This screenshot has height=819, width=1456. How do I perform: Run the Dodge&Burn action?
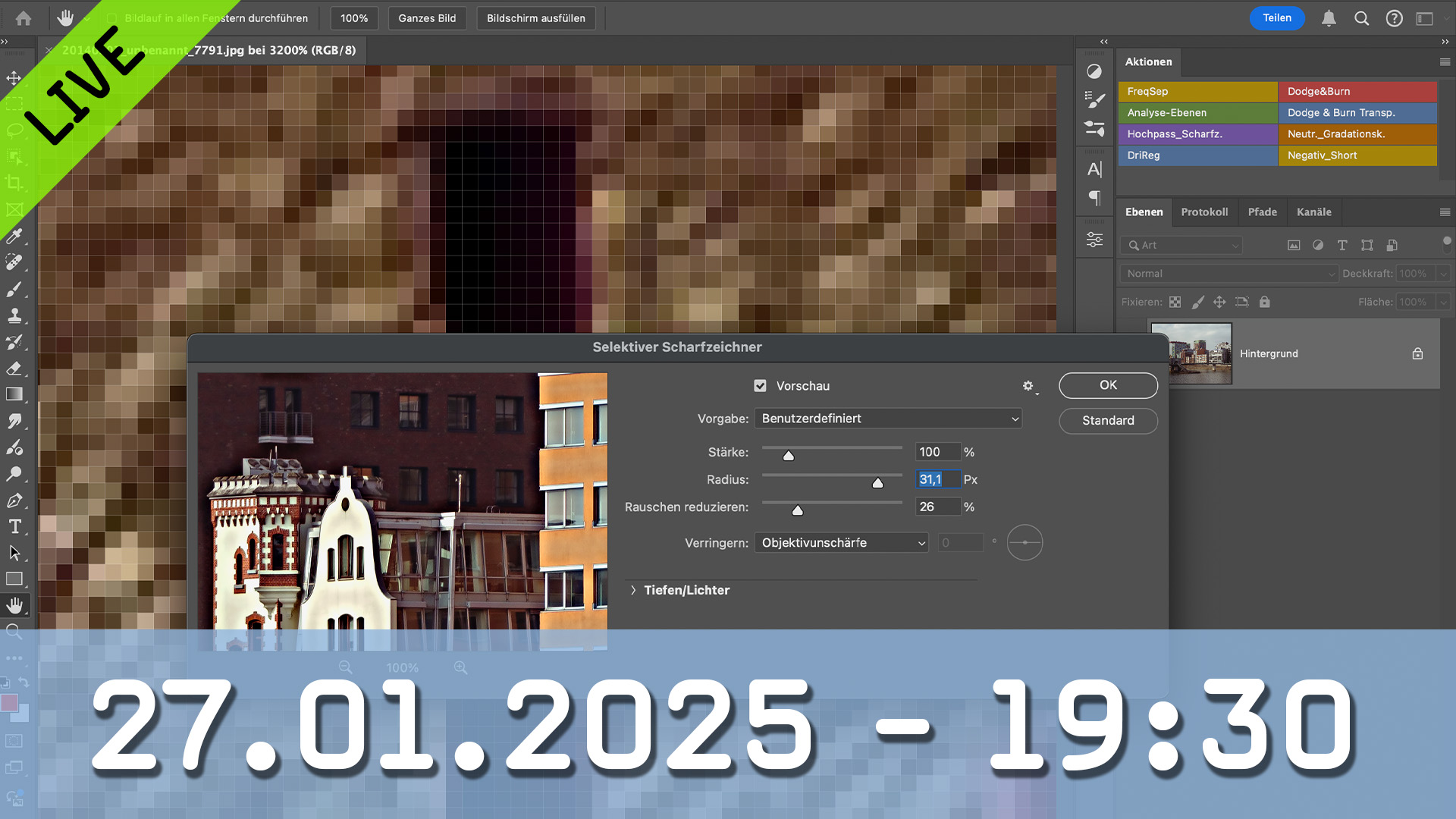(1357, 92)
